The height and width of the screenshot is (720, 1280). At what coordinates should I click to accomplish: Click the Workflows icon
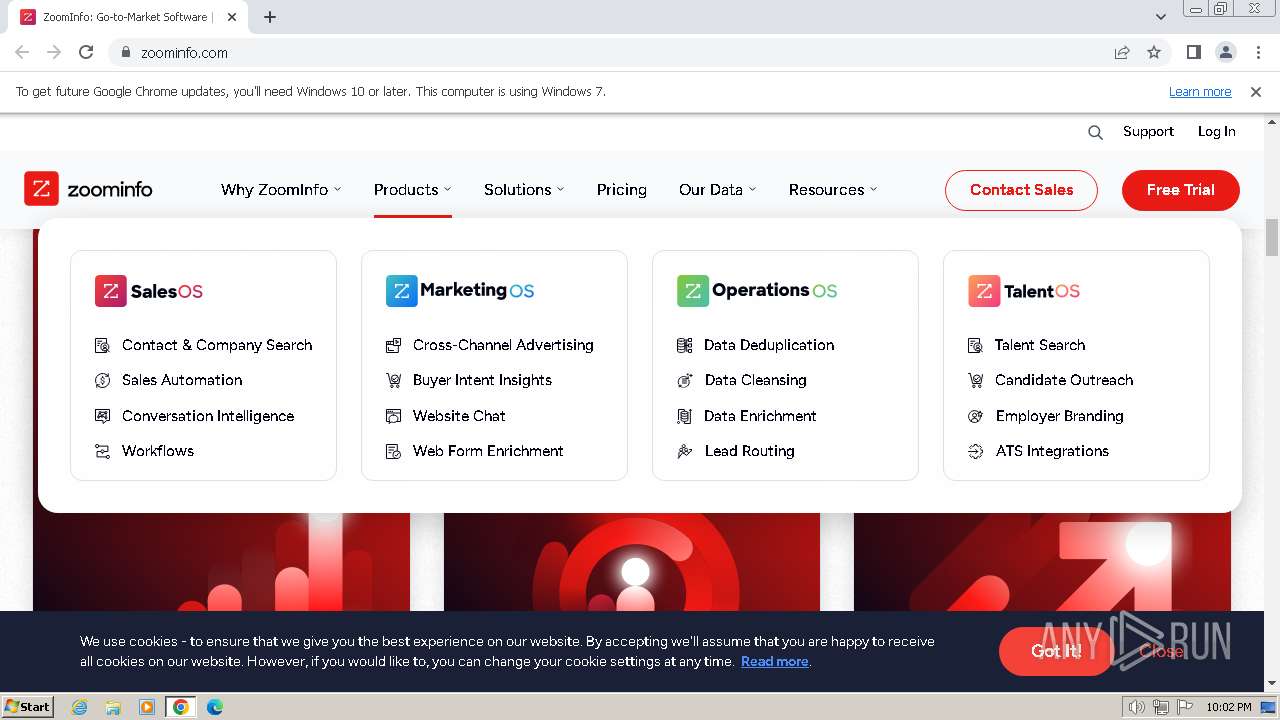click(x=102, y=451)
